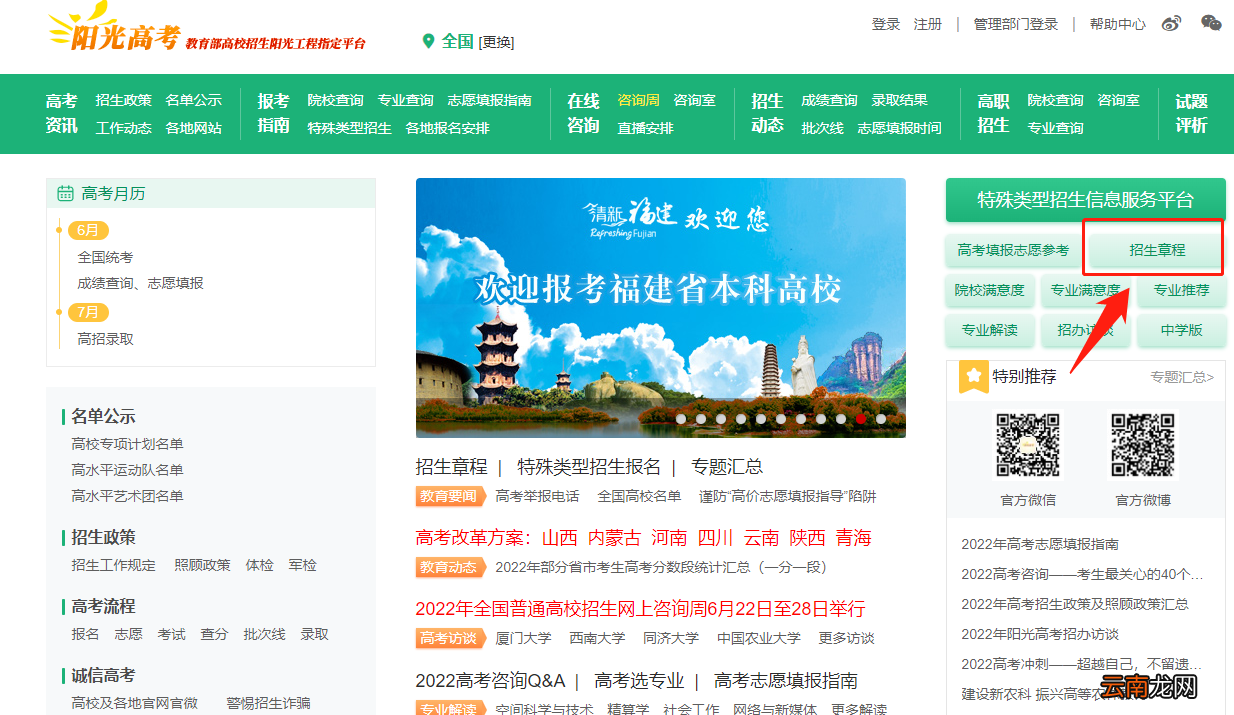Open 厦门大学 interview link
The width and height of the screenshot is (1234, 715).
[x=523, y=638]
